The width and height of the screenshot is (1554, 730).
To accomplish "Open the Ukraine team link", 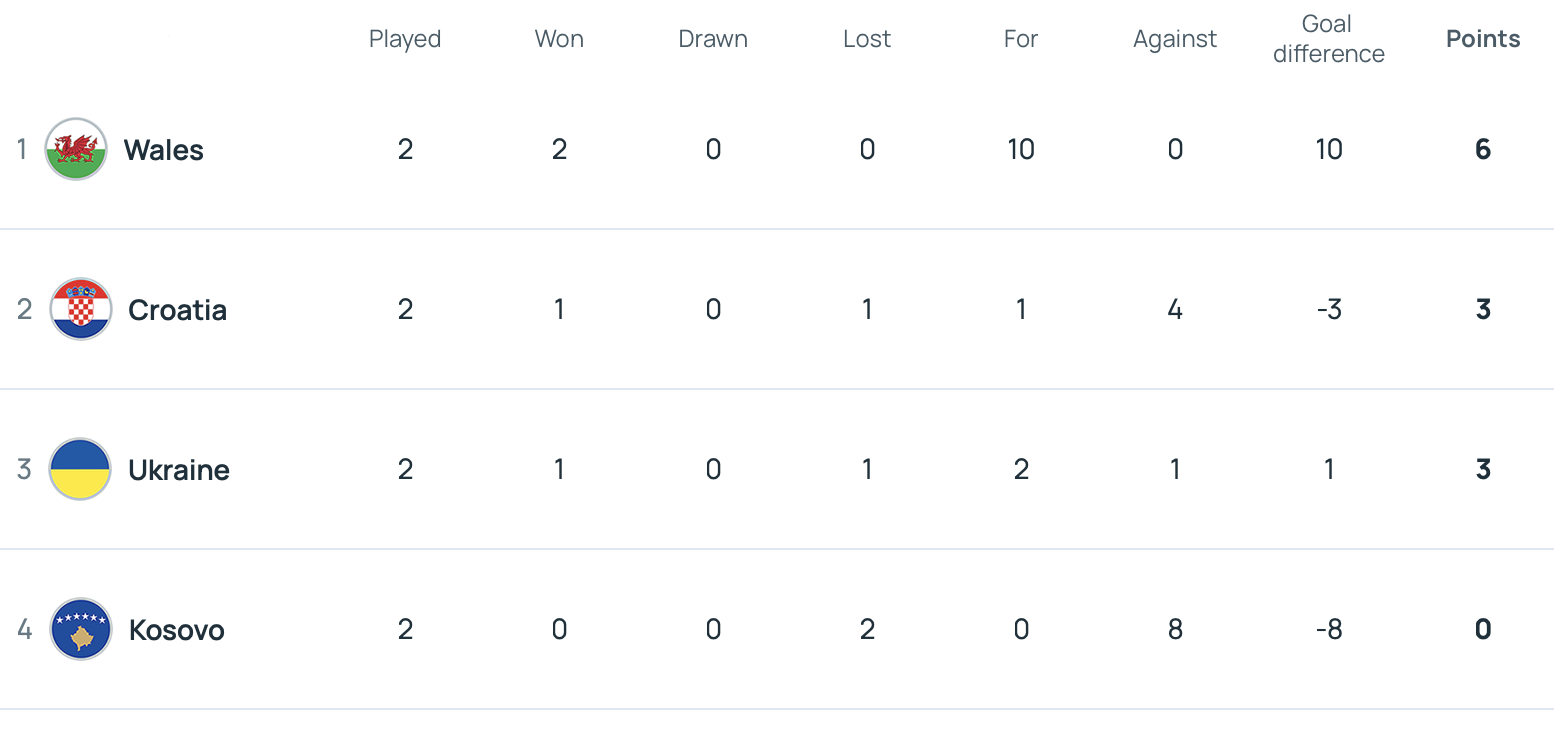I will 179,470.
